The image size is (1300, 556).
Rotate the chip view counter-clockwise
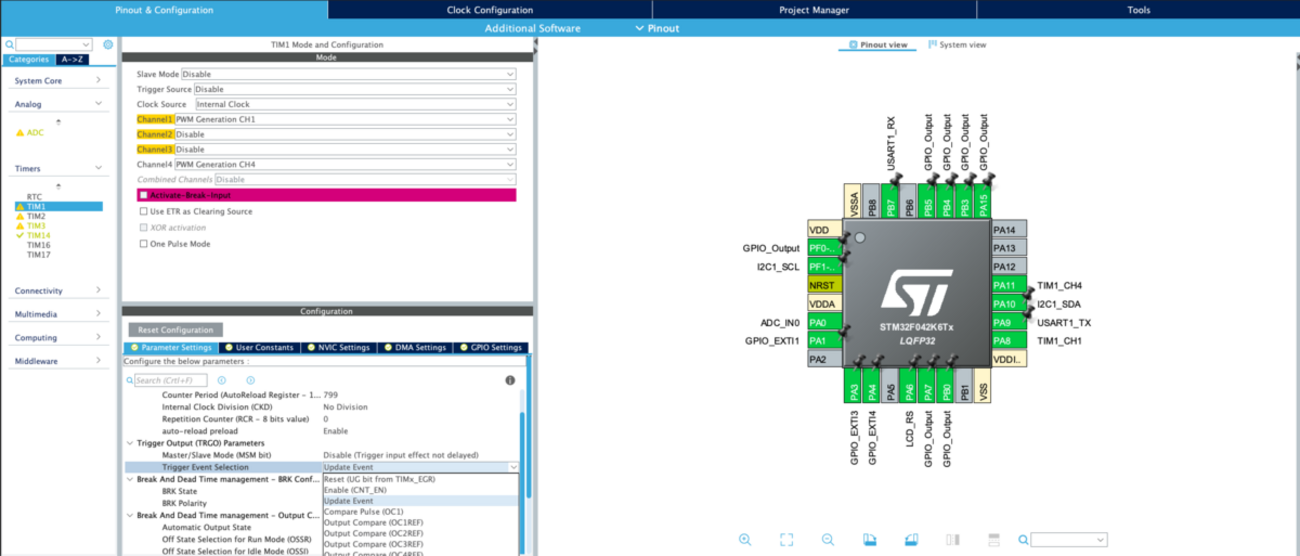[911, 540]
